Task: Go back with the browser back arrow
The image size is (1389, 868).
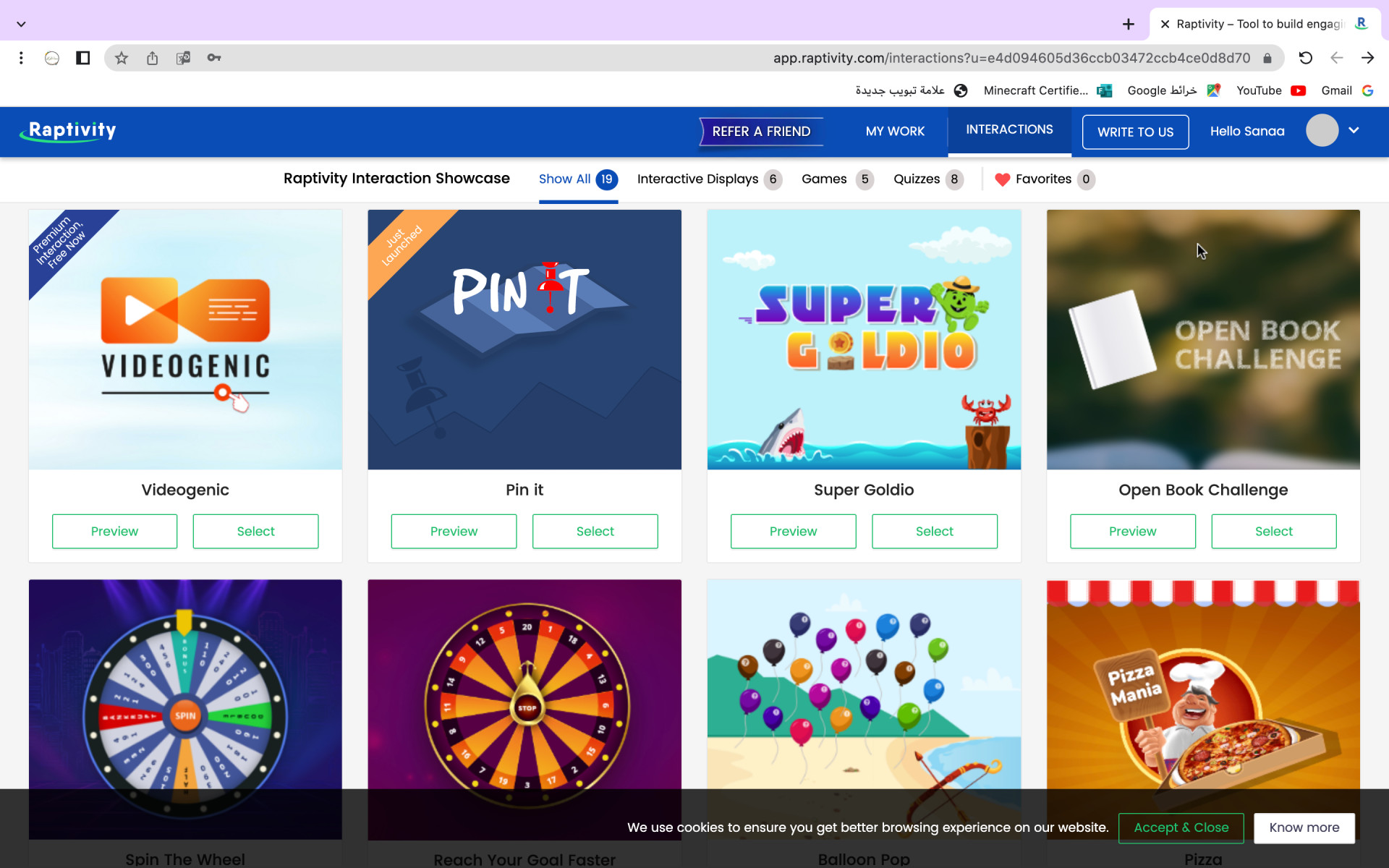Action: (1336, 58)
